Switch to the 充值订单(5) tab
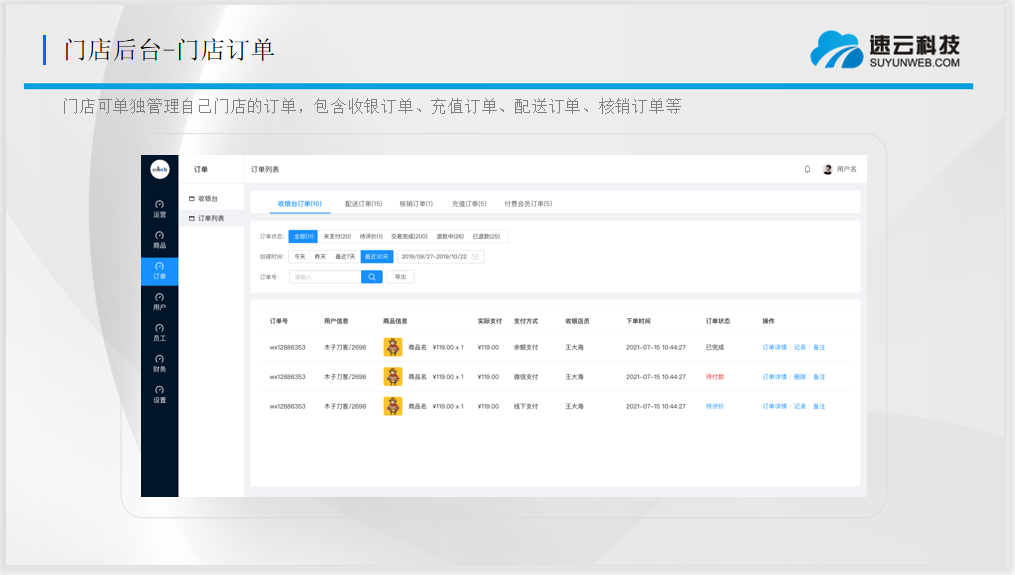 pos(468,203)
